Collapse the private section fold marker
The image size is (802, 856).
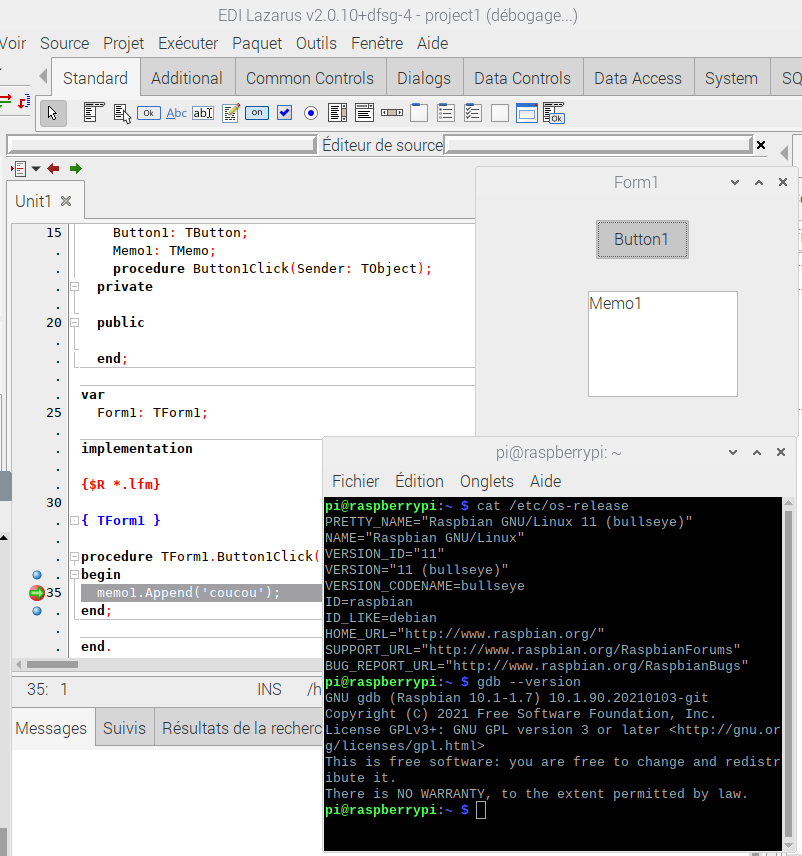(75, 287)
